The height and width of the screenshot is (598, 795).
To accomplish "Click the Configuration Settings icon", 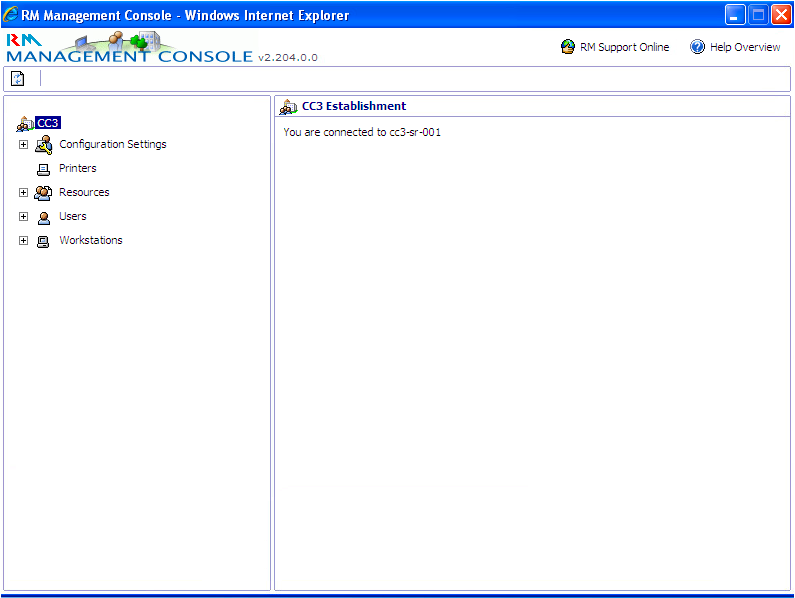I will (44, 145).
